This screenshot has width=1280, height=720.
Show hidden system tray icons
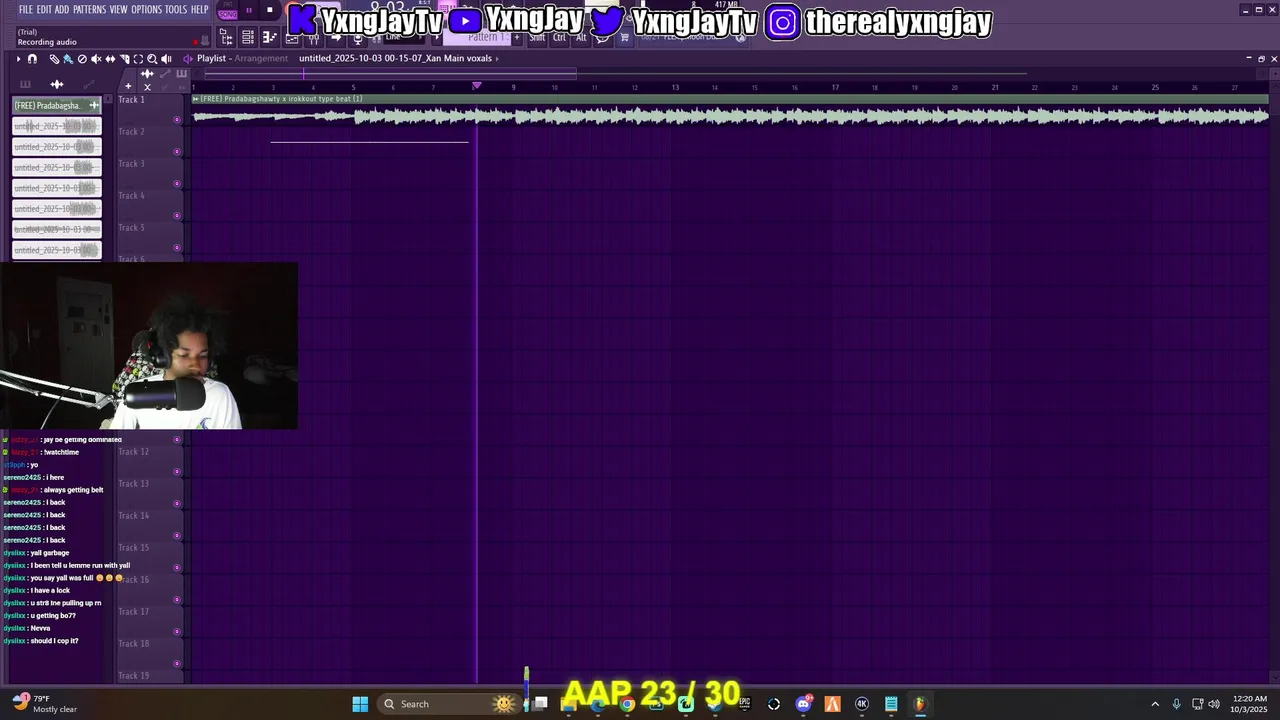point(1155,704)
